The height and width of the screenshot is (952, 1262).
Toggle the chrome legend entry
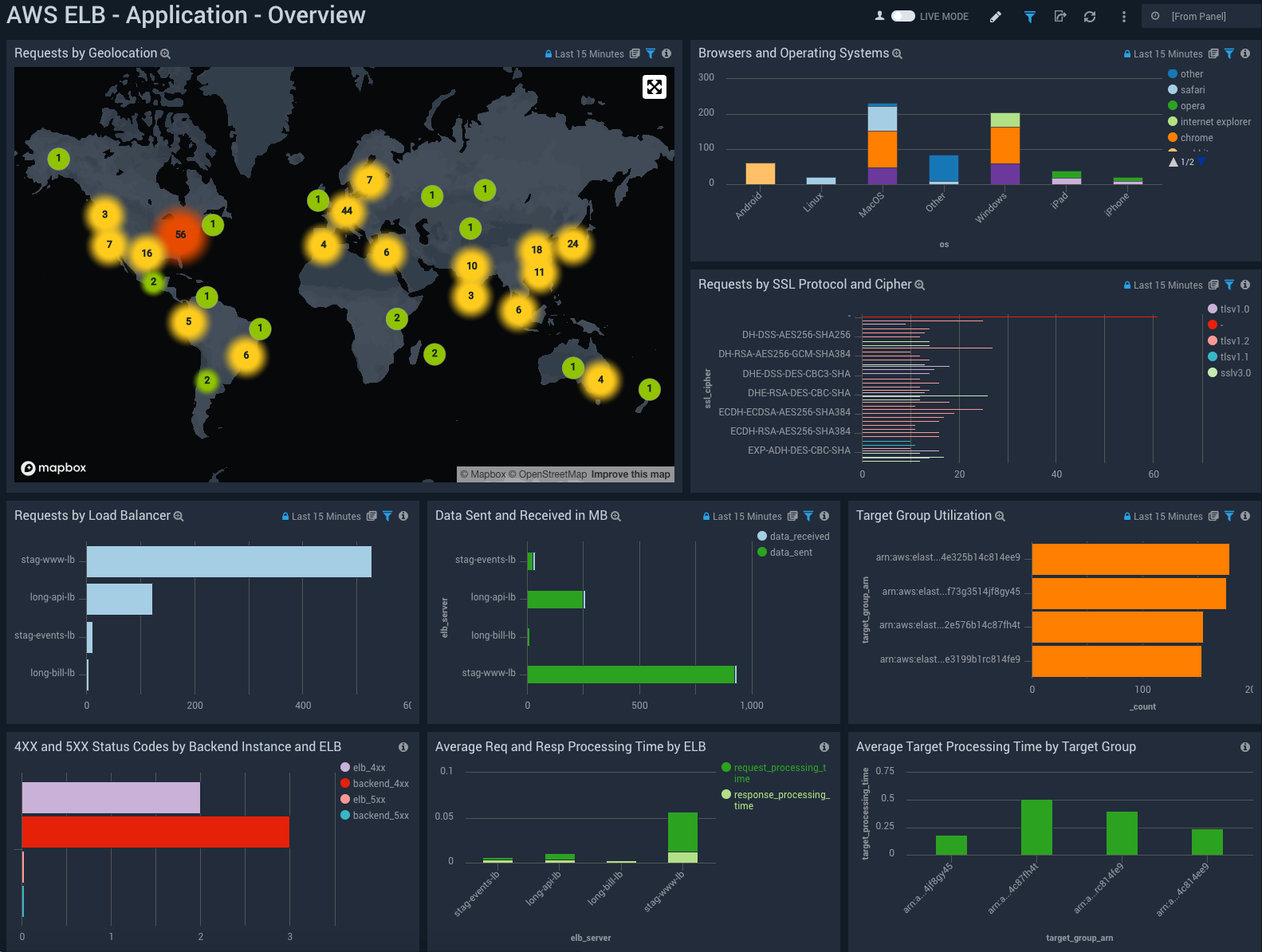(1196, 138)
